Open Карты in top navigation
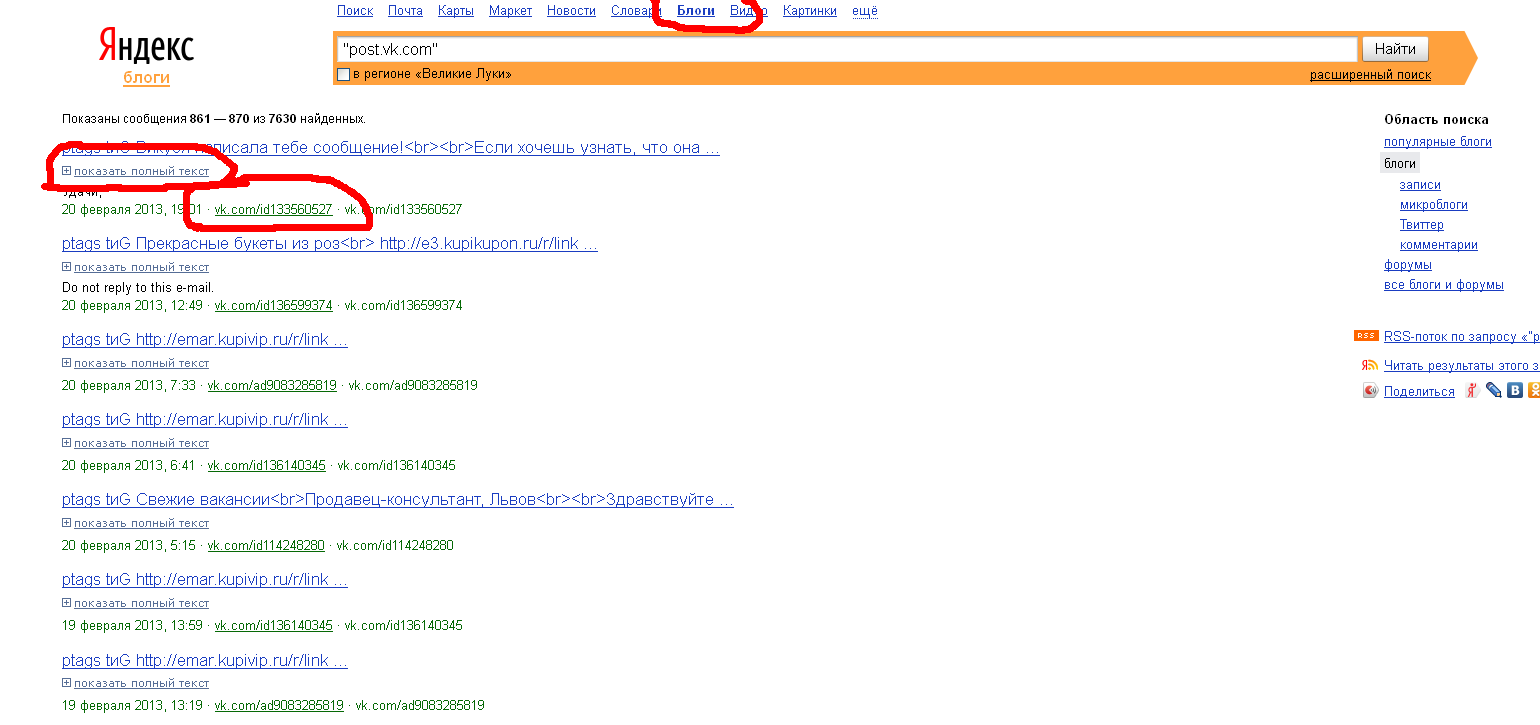1540x725 pixels. pos(456,11)
